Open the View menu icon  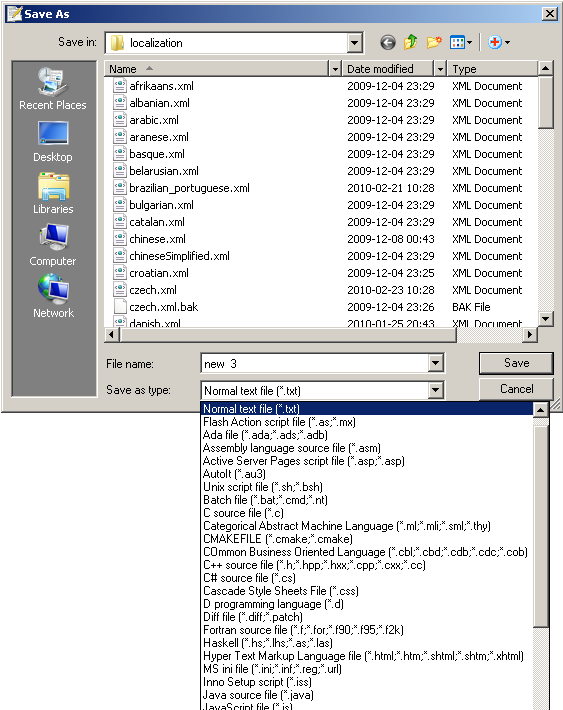[x=461, y=43]
